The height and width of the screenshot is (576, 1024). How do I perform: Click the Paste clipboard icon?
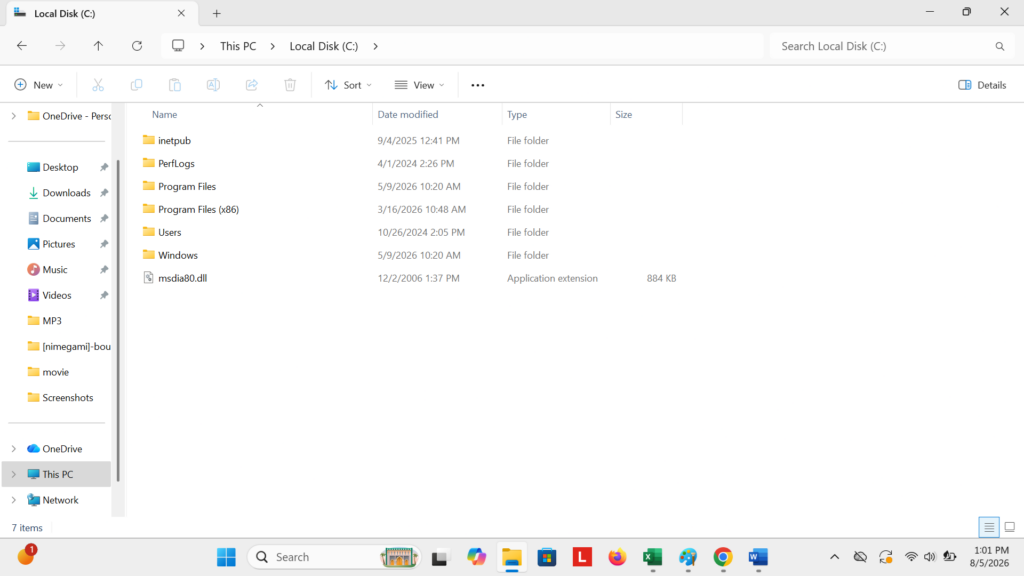(x=174, y=85)
